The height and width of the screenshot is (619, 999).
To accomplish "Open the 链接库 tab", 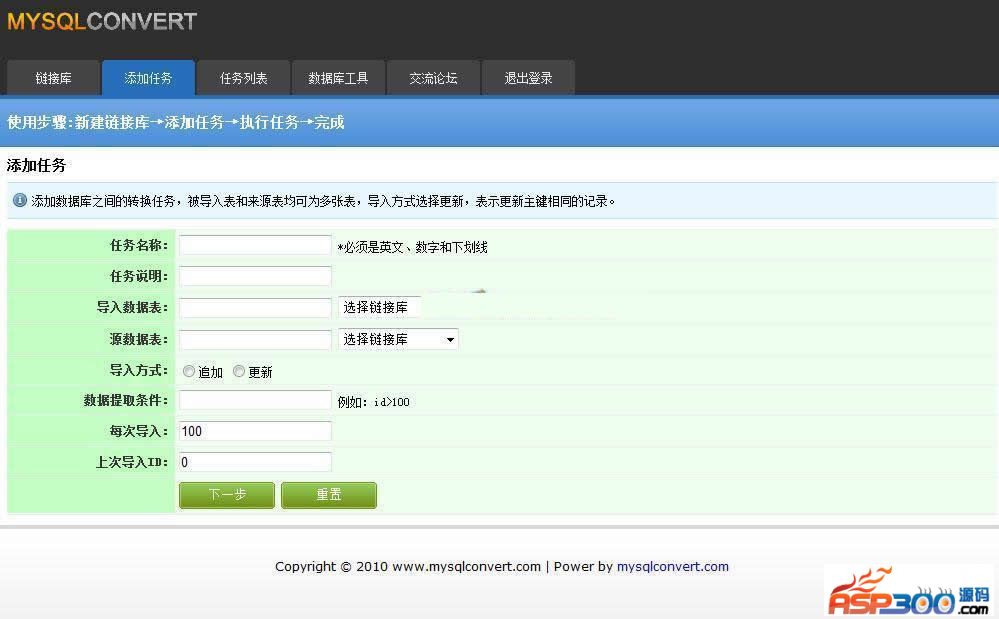I will 54,78.
